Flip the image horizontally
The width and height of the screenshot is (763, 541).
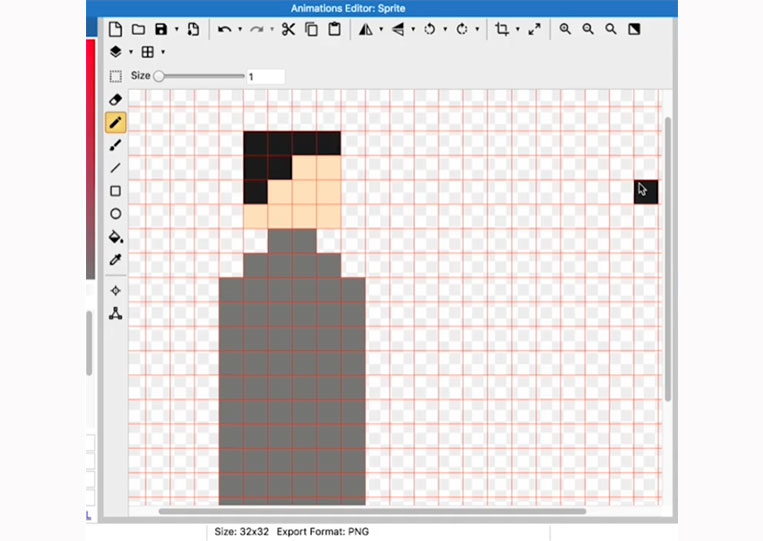tap(365, 29)
